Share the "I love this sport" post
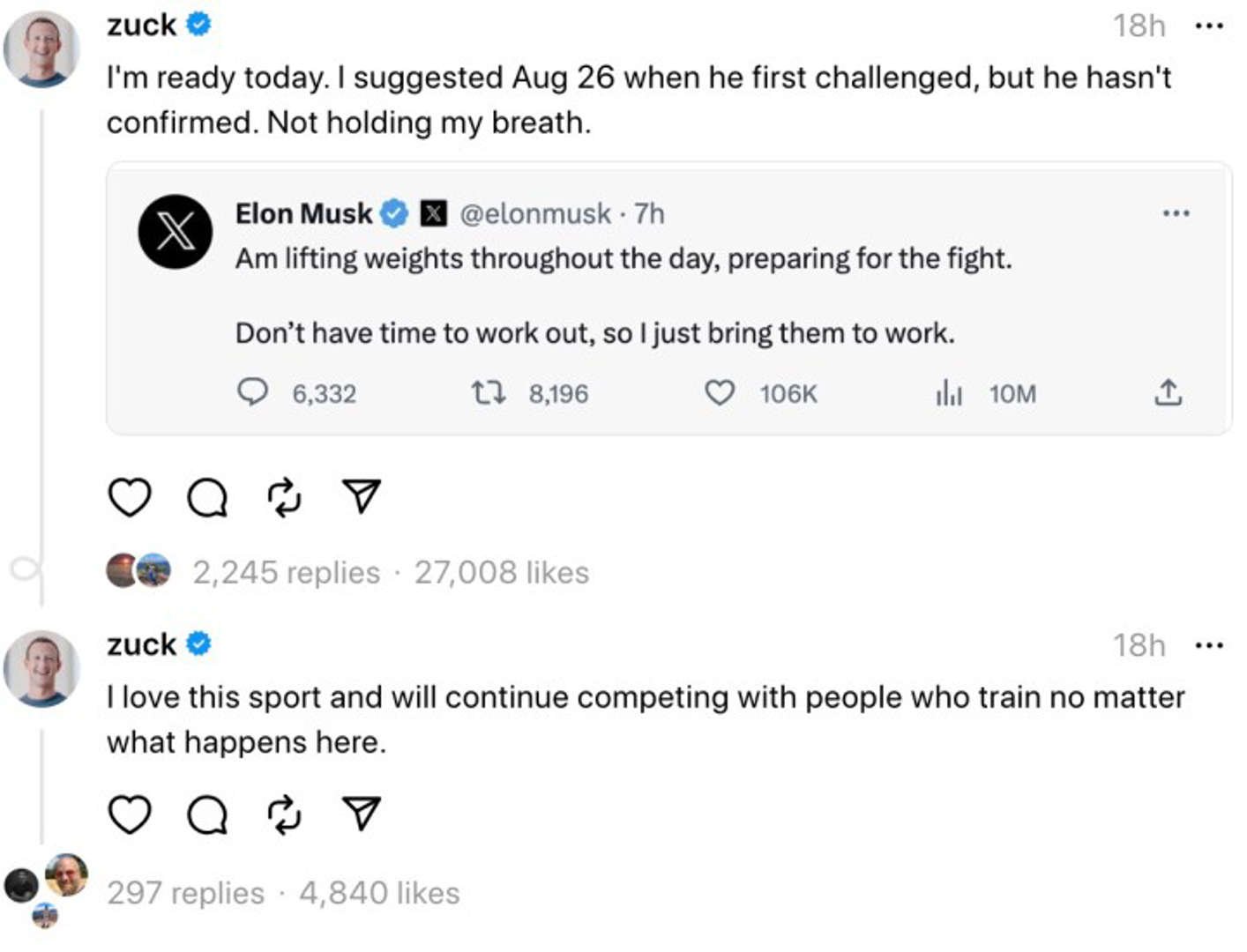 pos(361,814)
